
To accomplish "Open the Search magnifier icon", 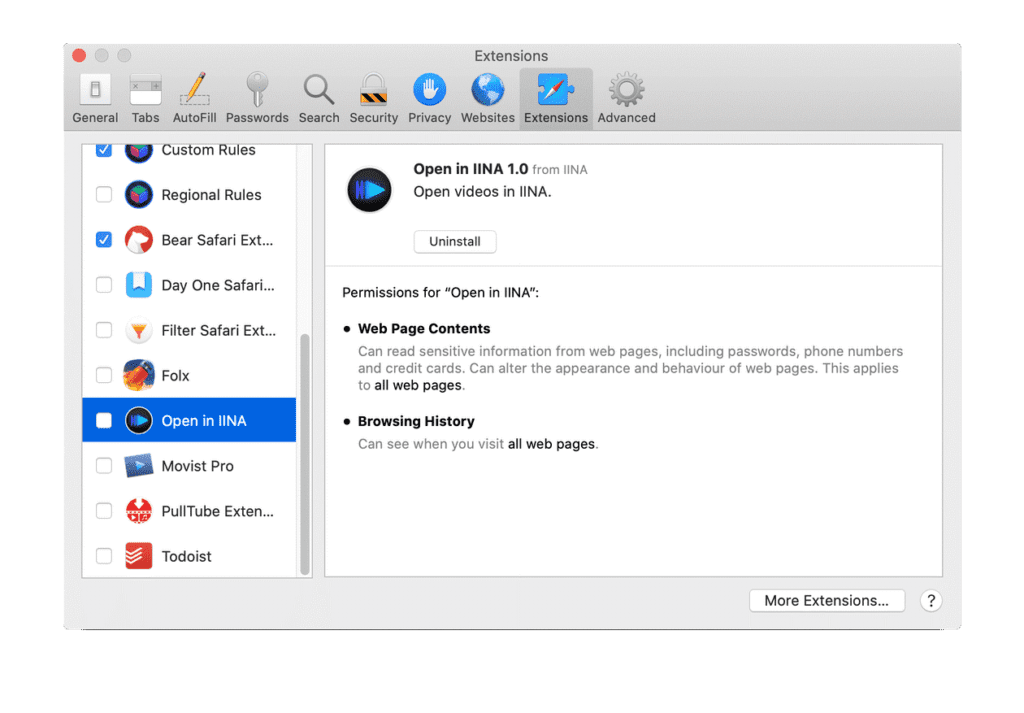I will [x=319, y=90].
